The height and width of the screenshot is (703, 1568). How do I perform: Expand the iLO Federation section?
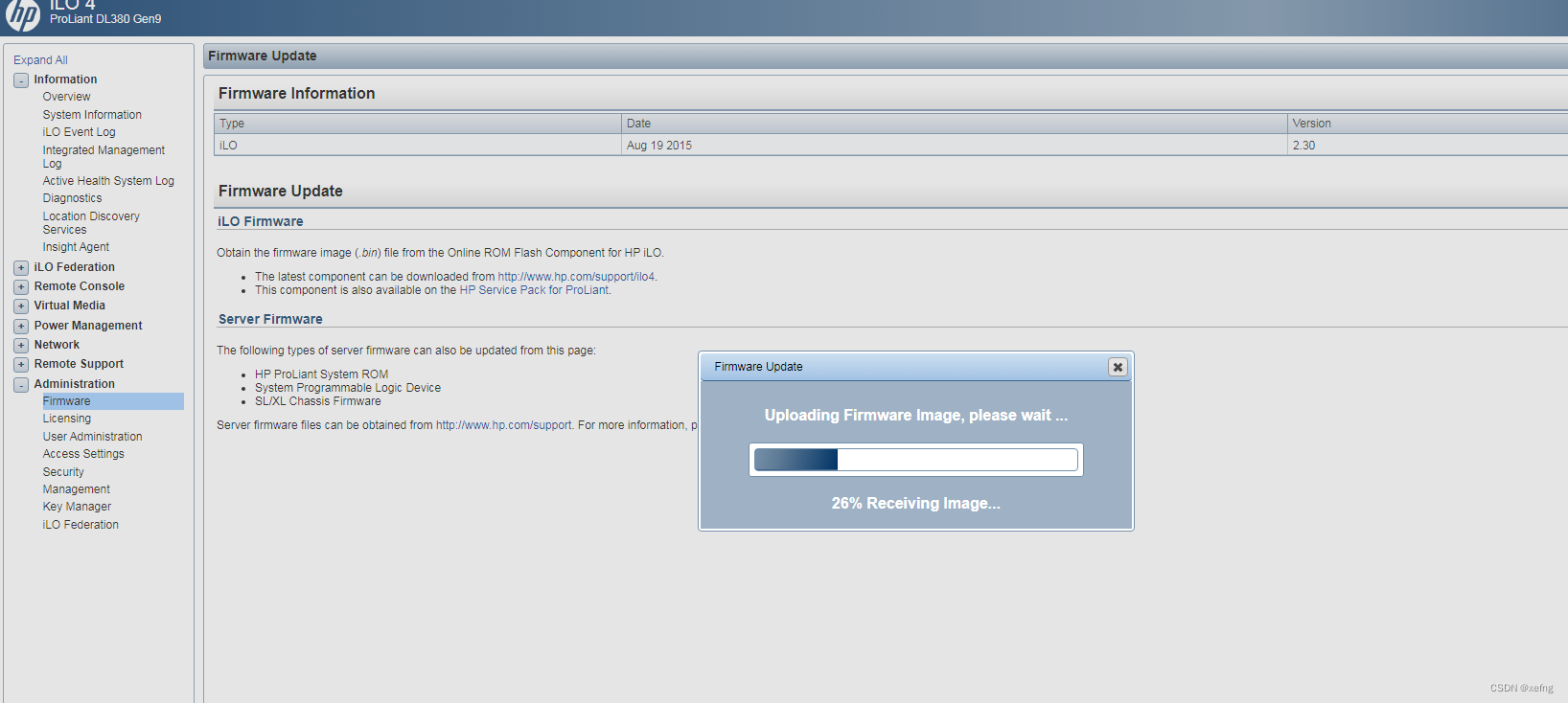21,268
